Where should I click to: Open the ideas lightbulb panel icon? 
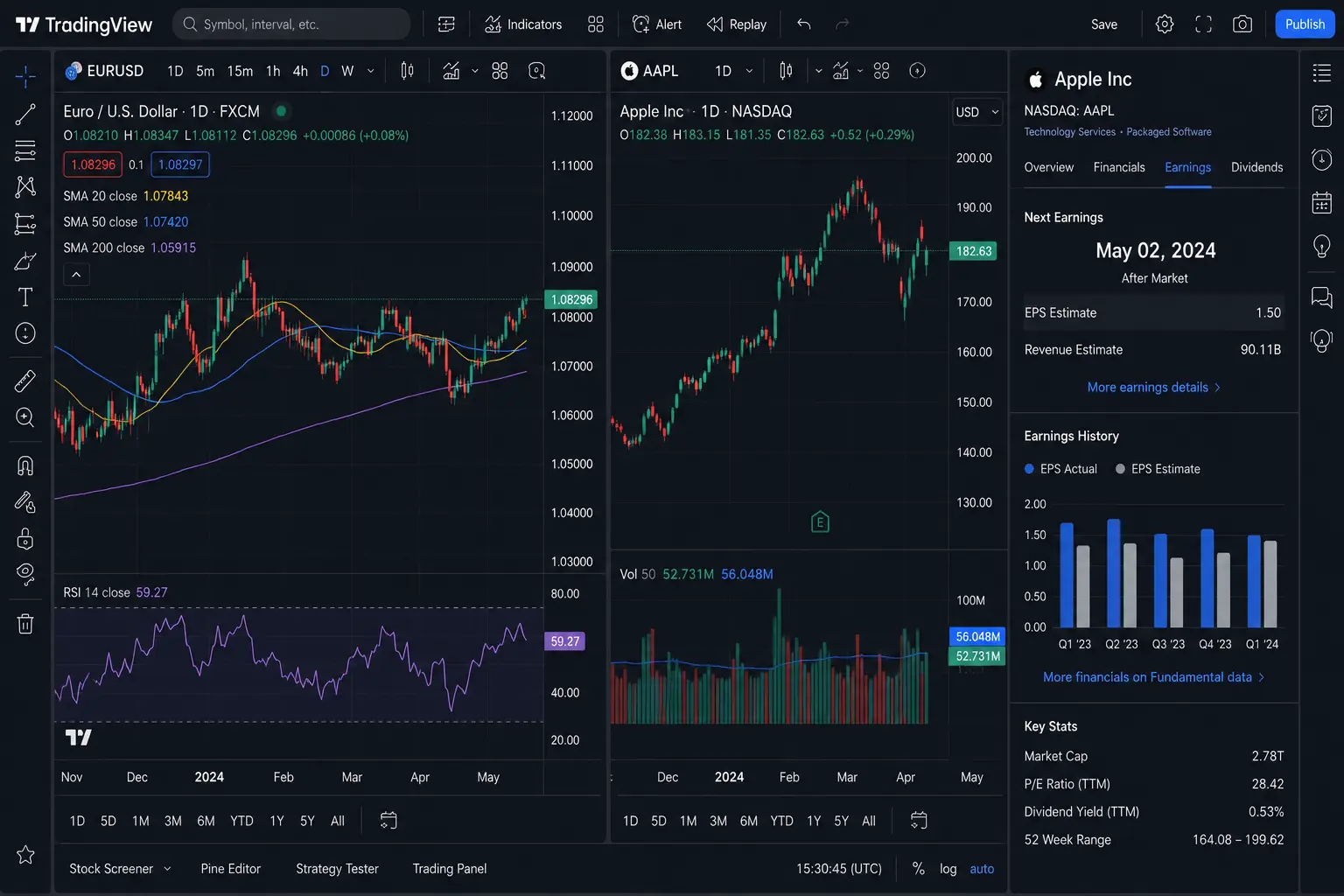pyautogui.click(x=1322, y=246)
